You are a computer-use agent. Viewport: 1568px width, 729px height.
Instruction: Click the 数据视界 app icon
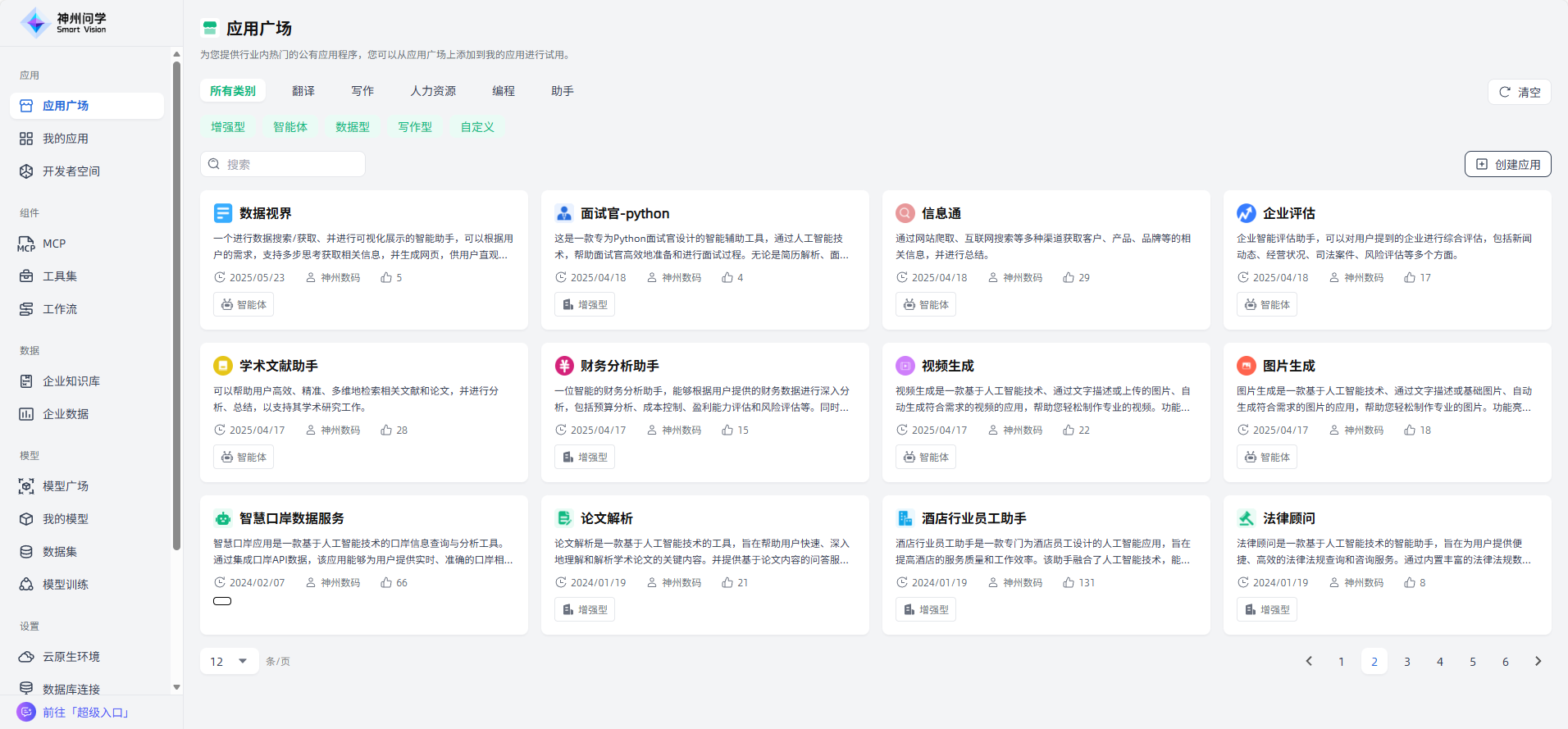click(223, 213)
